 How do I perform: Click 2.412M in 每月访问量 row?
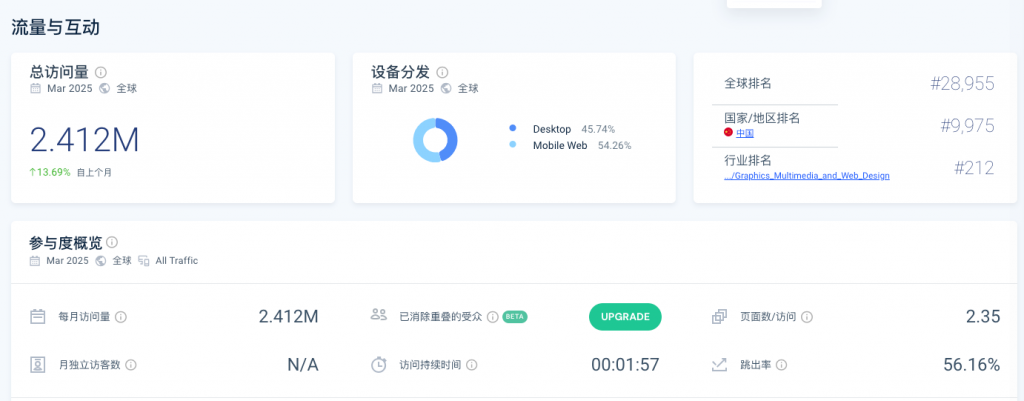289,317
